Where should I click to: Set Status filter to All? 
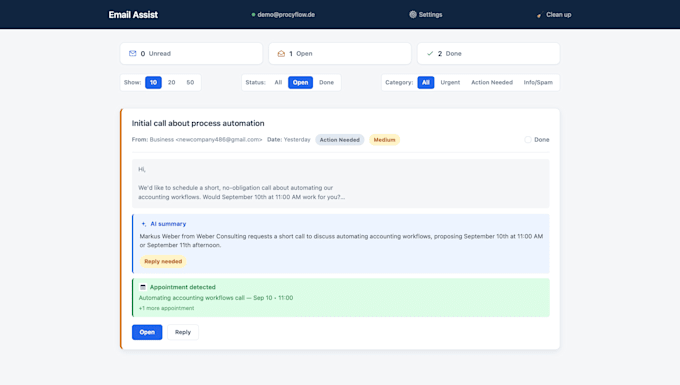point(278,82)
